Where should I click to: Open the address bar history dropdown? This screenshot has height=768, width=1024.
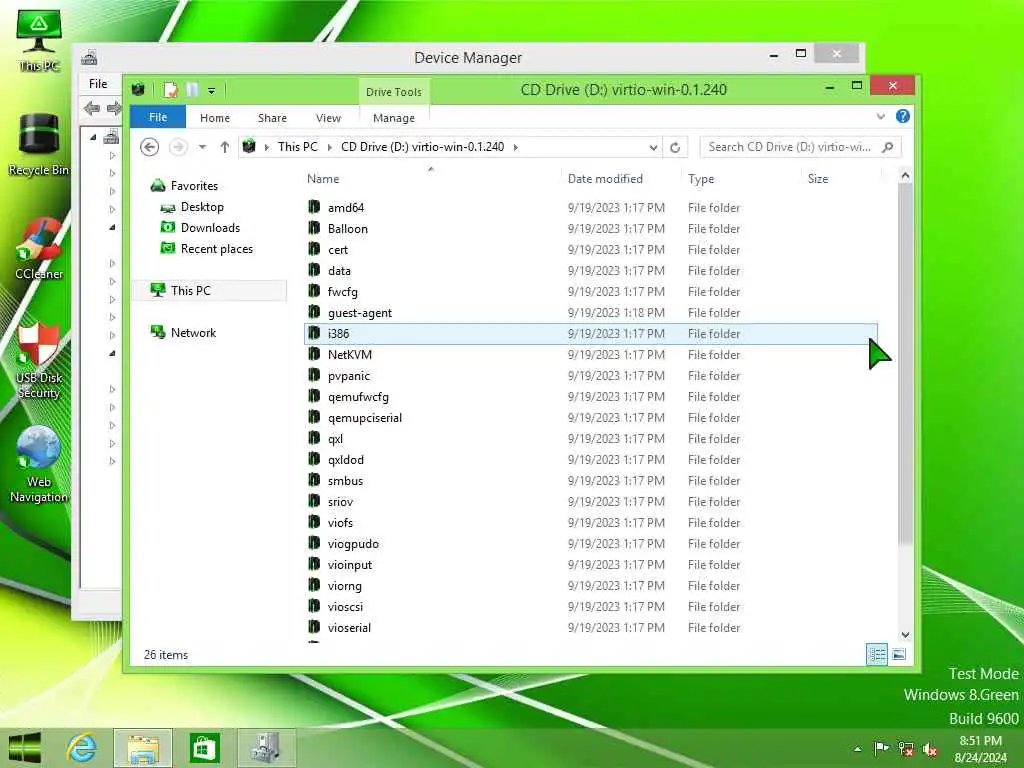pyautogui.click(x=653, y=147)
